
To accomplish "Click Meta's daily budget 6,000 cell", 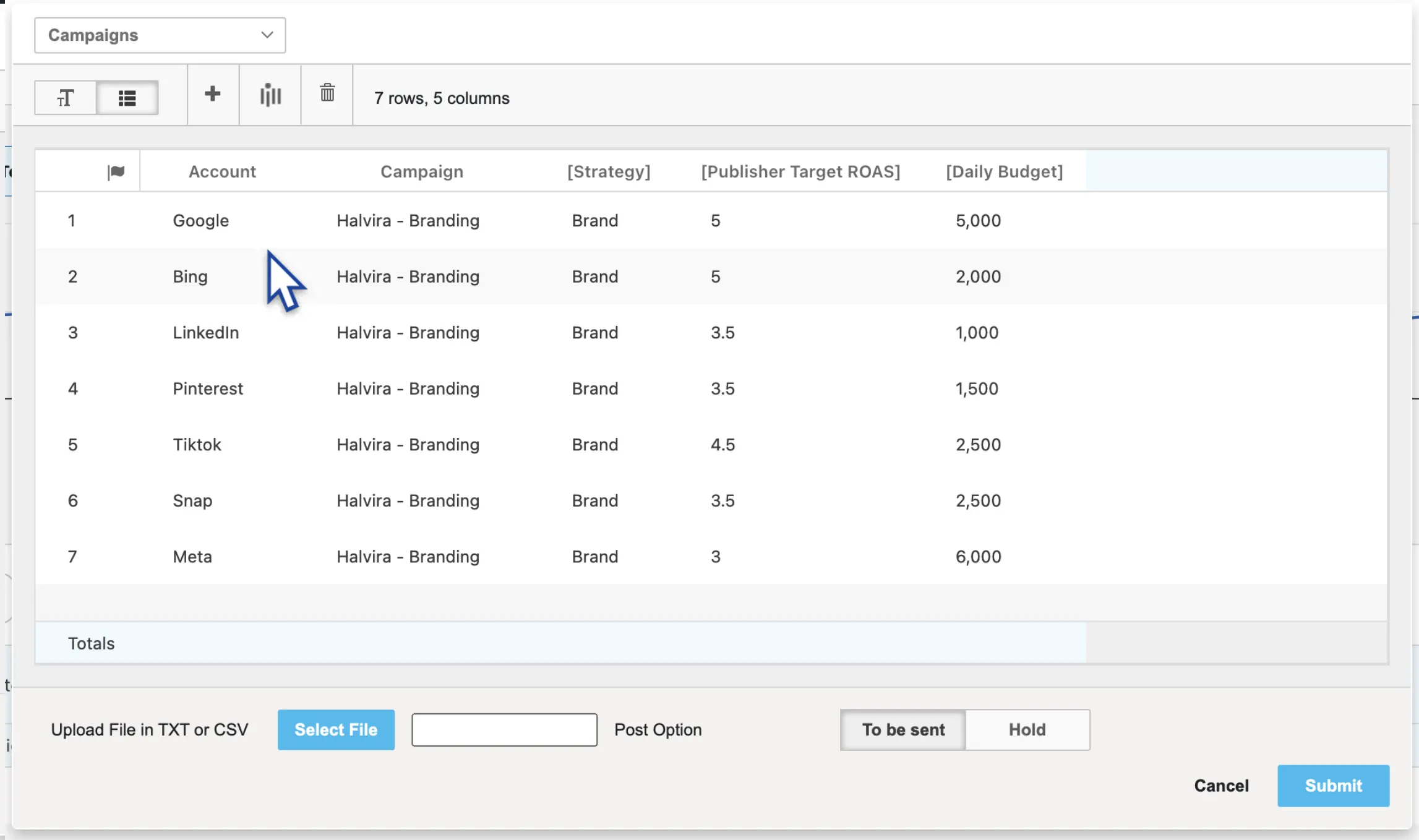I will 978,557.
